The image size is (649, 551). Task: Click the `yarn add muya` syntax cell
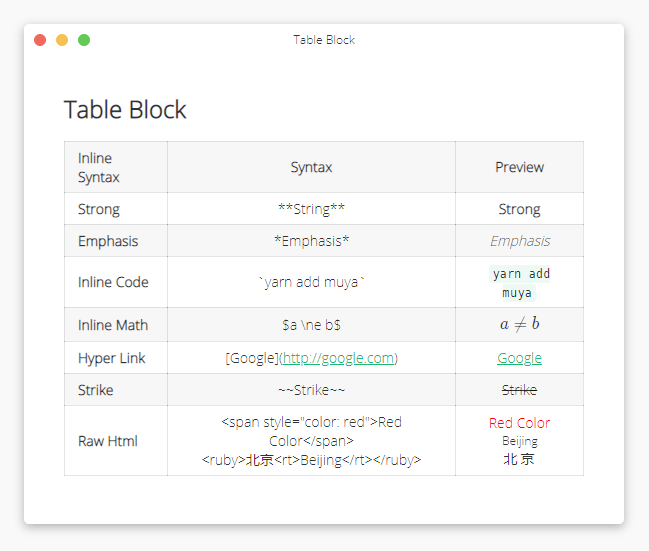pos(311,282)
